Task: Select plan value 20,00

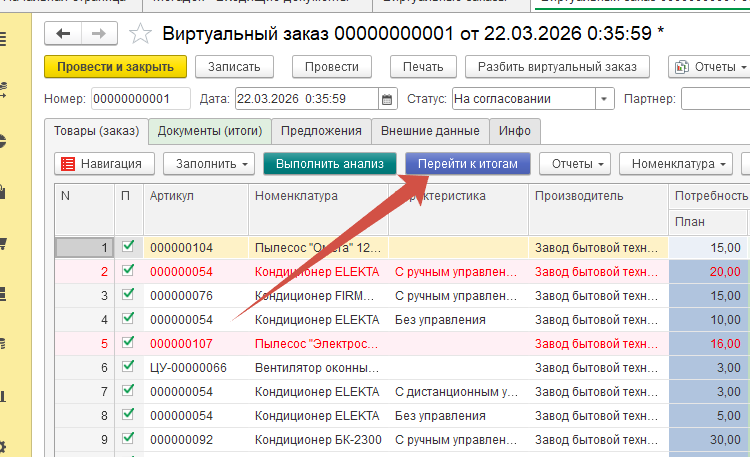Action: (x=708, y=272)
